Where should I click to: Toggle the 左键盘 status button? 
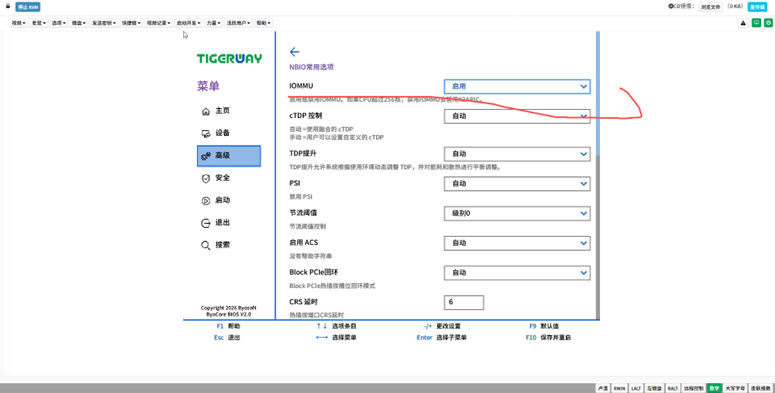click(x=654, y=389)
